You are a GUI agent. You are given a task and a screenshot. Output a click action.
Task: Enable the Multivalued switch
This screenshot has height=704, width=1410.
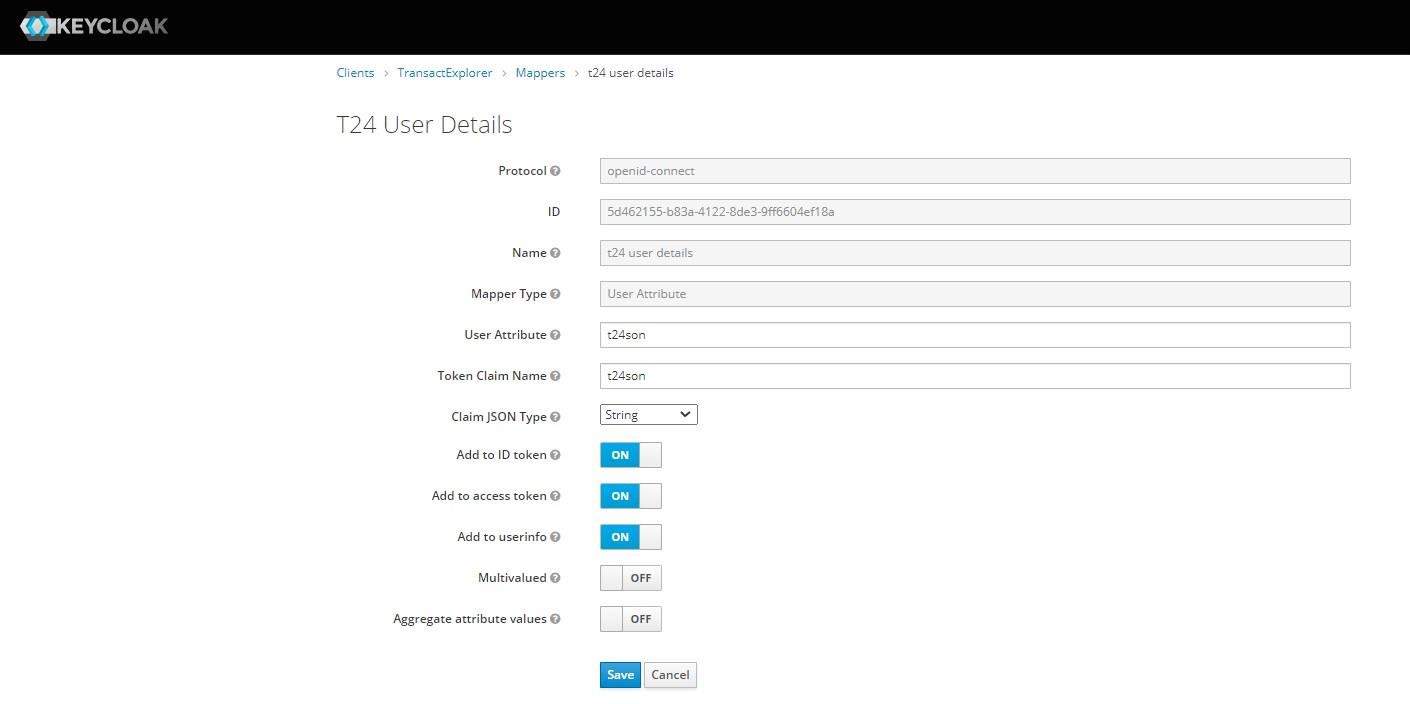[630, 578]
